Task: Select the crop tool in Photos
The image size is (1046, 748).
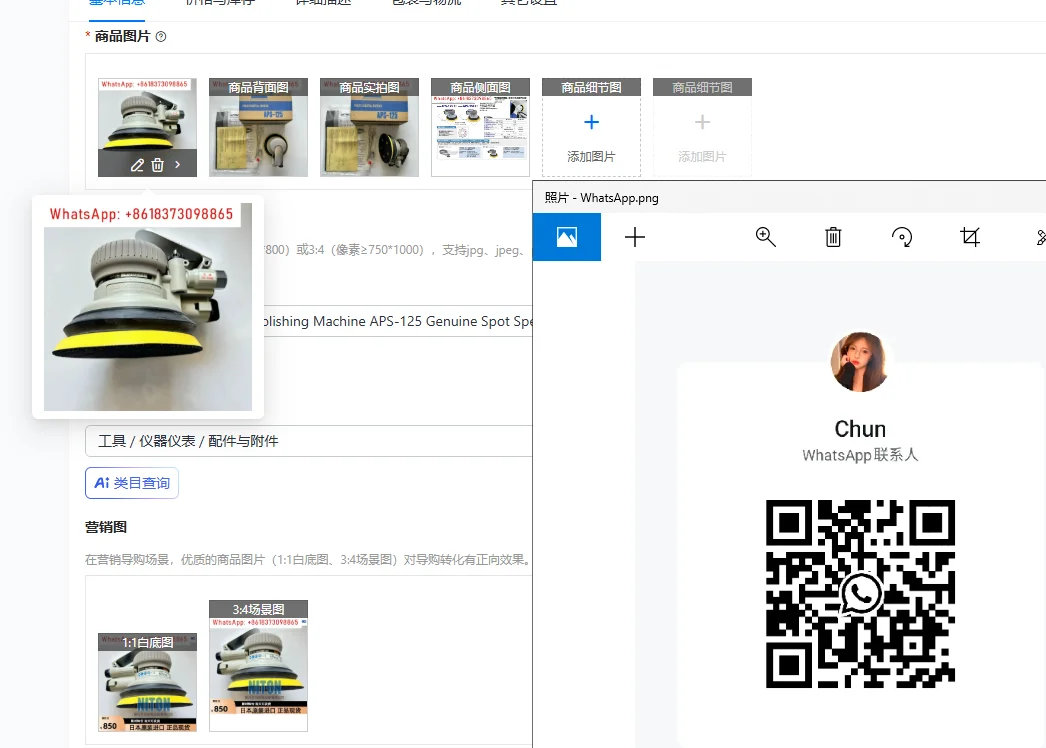Action: 970,237
